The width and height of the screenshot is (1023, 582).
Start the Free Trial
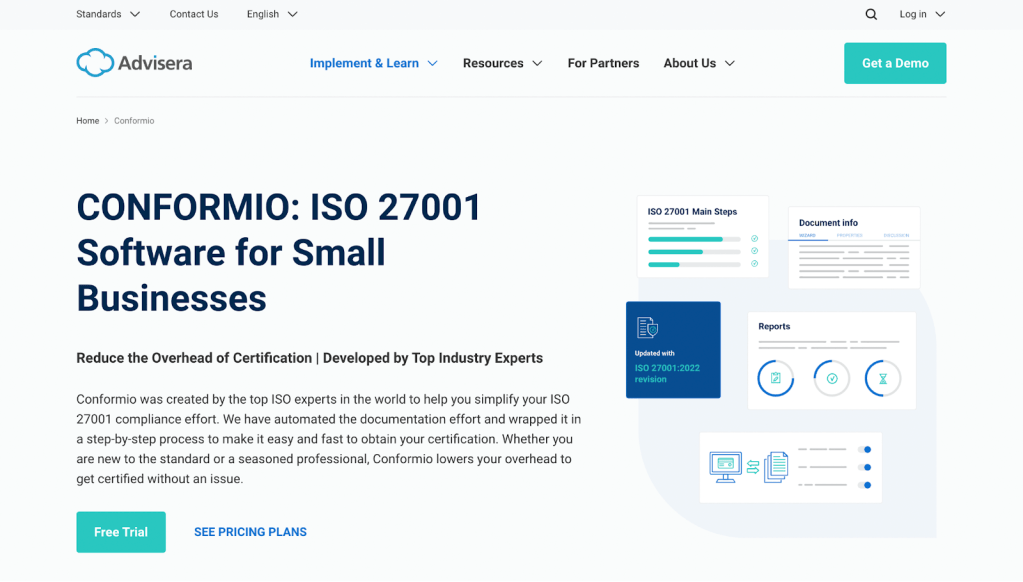point(121,532)
